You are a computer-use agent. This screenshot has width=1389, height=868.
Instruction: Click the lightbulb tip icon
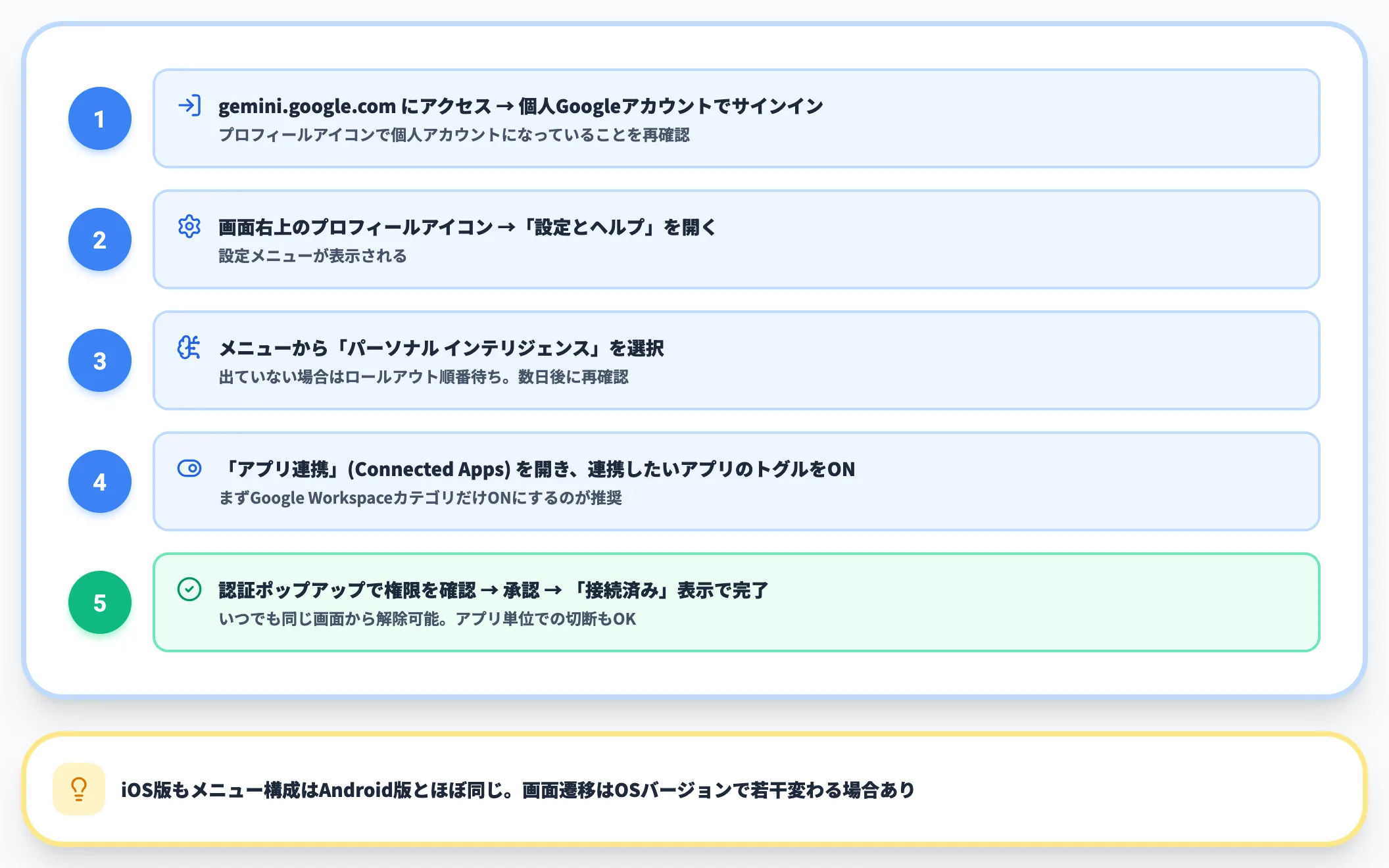(x=79, y=789)
